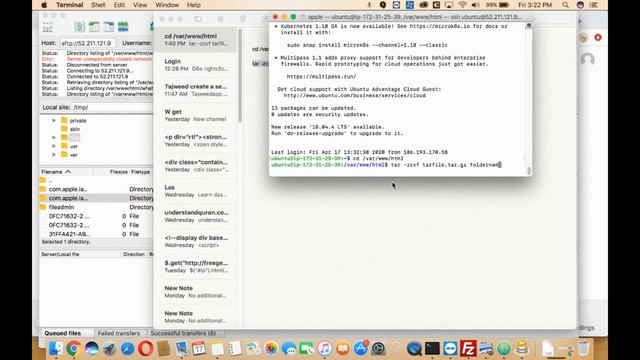Open Music app in the Dock
The height and width of the screenshot is (360, 640).
coord(324,348)
